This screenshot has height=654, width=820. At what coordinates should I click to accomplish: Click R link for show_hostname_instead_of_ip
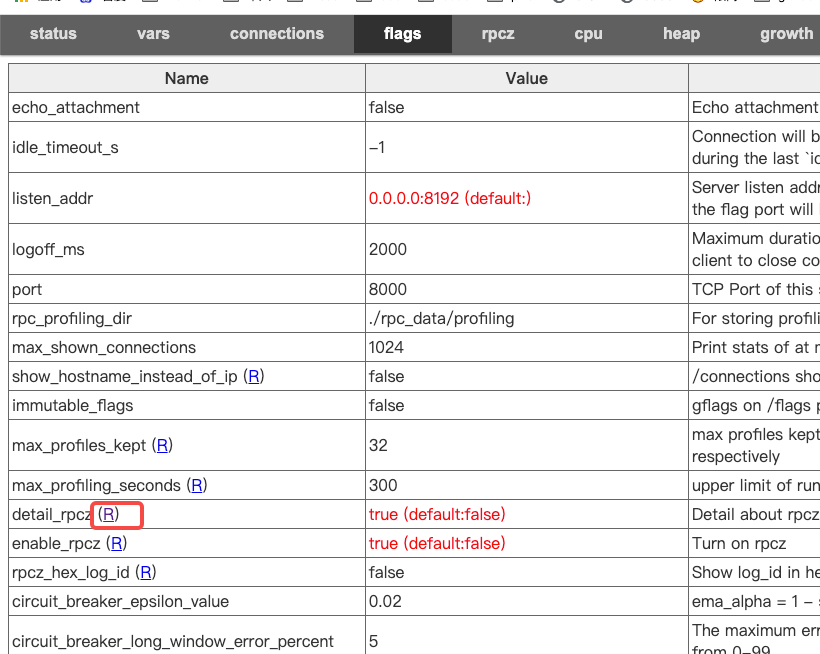(254, 376)
